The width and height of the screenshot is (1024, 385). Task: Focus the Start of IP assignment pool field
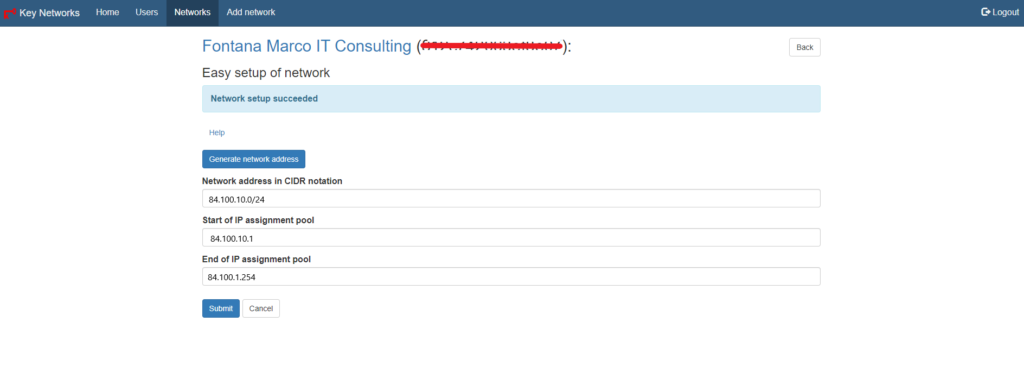(x=511, y=238)
